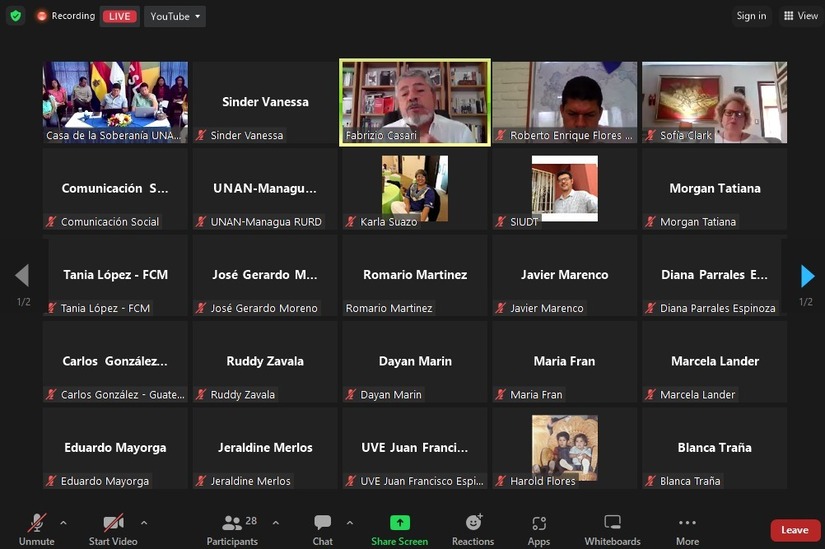The image size is (825, 549).
Task: Expand audio options arrow beside Unmute
Action: point(63,523)
